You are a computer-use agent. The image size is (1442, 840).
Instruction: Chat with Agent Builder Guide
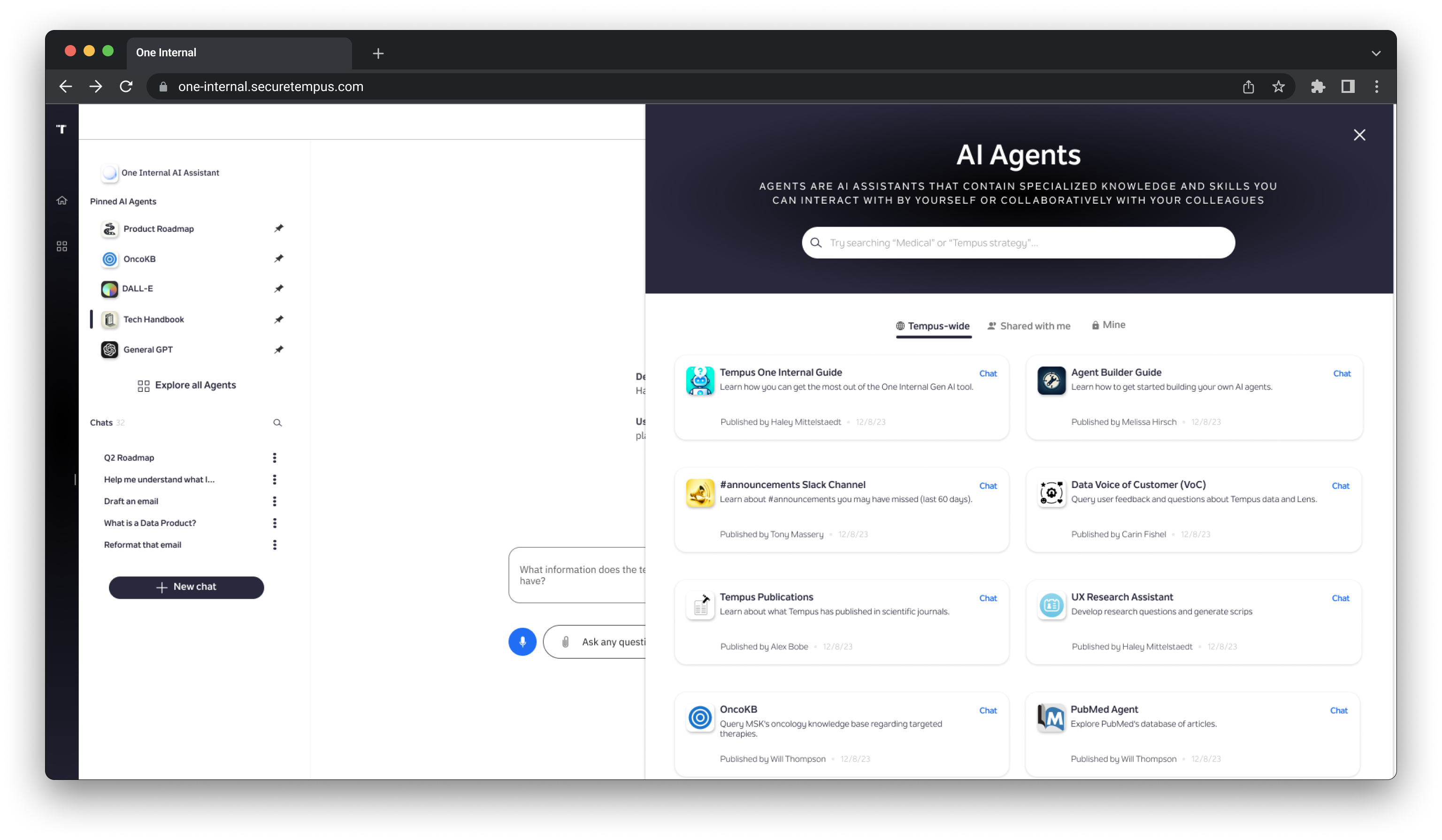click(1342, 374)
